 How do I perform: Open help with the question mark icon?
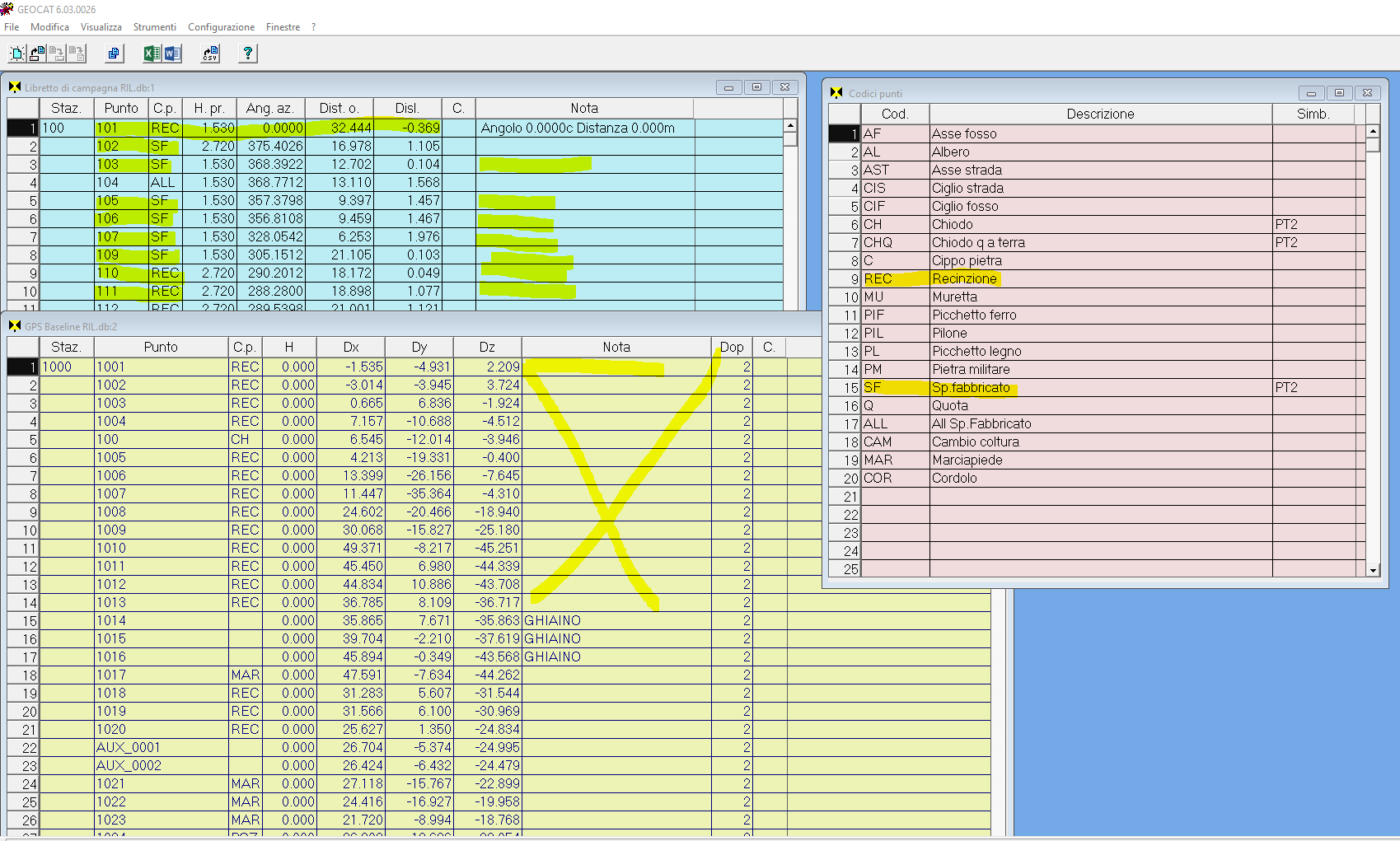[x=247, y=54]
